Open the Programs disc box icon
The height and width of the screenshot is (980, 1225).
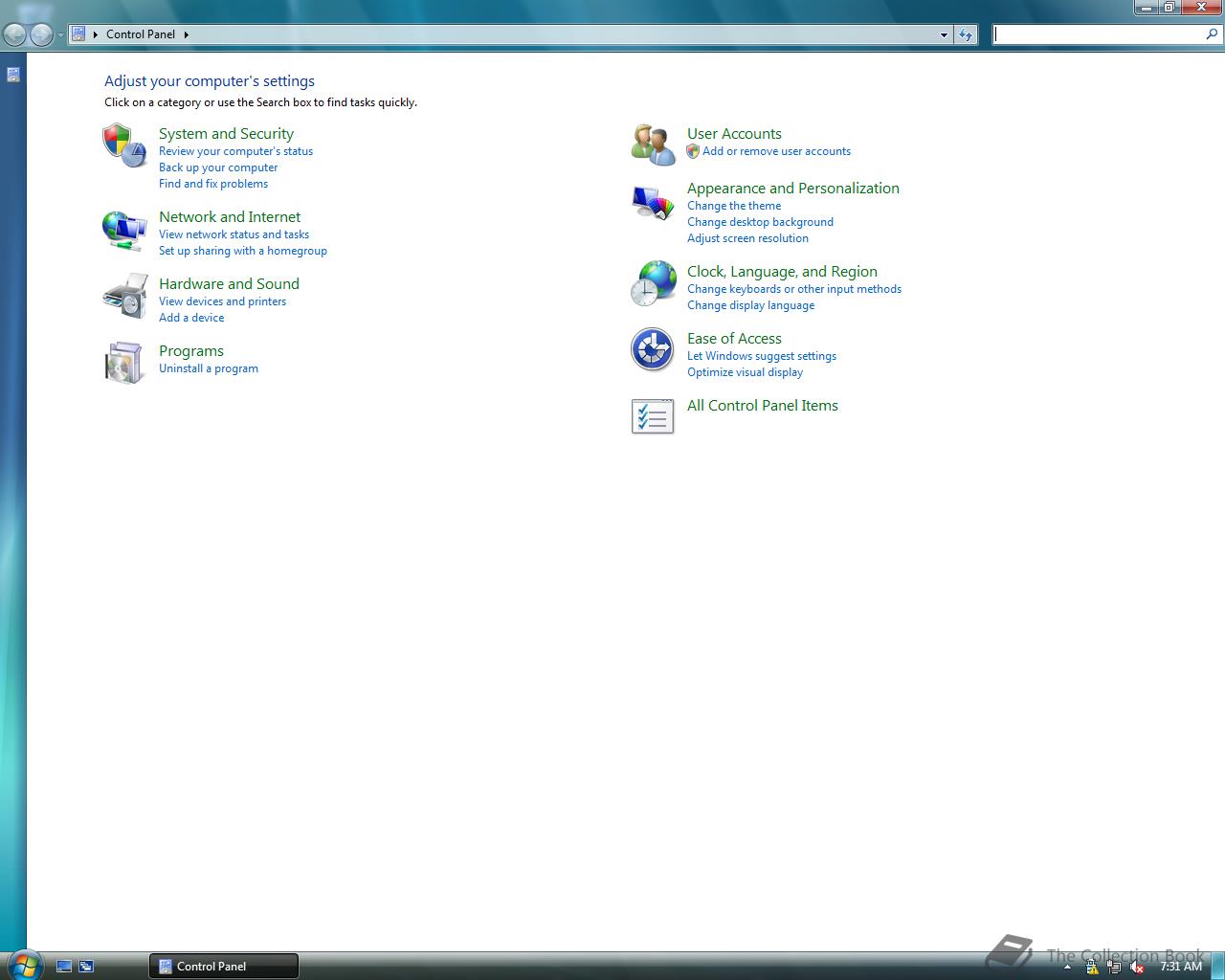124,364
